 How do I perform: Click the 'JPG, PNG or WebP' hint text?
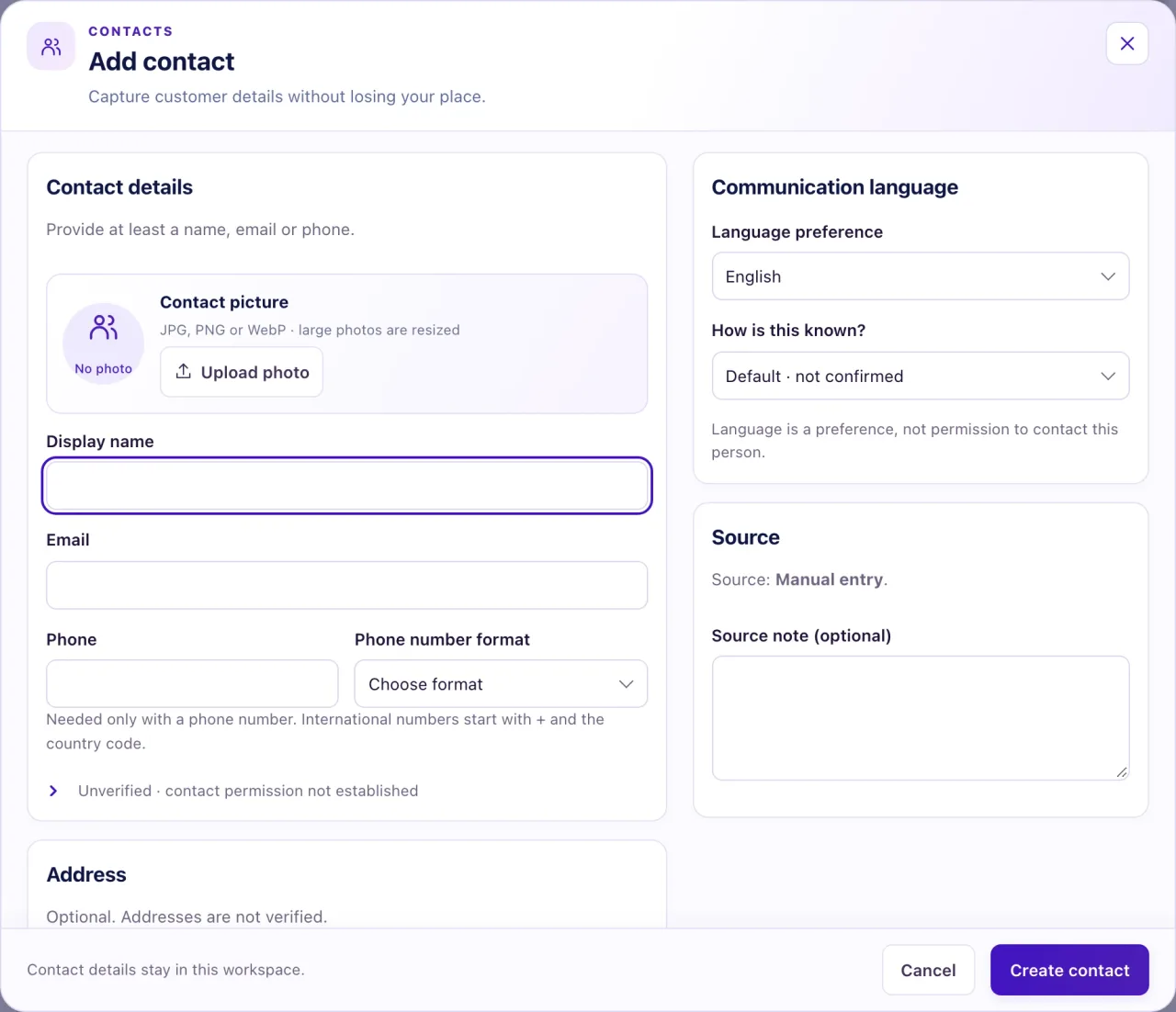pyautogui.click(x=310, y=330)
